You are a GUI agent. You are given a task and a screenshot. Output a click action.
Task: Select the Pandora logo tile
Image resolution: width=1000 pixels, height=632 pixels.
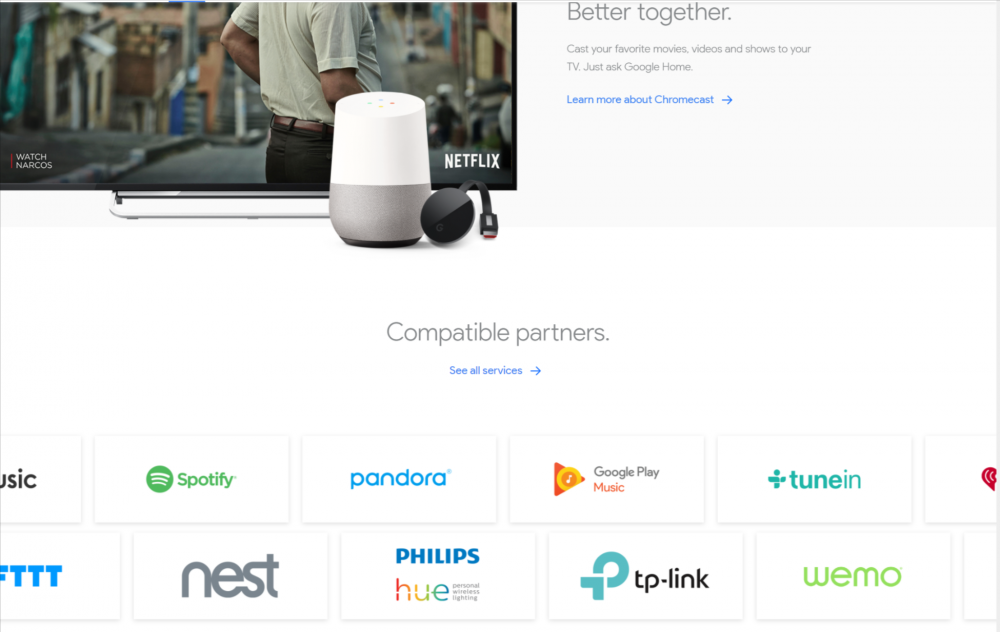[x=399, y=479]
